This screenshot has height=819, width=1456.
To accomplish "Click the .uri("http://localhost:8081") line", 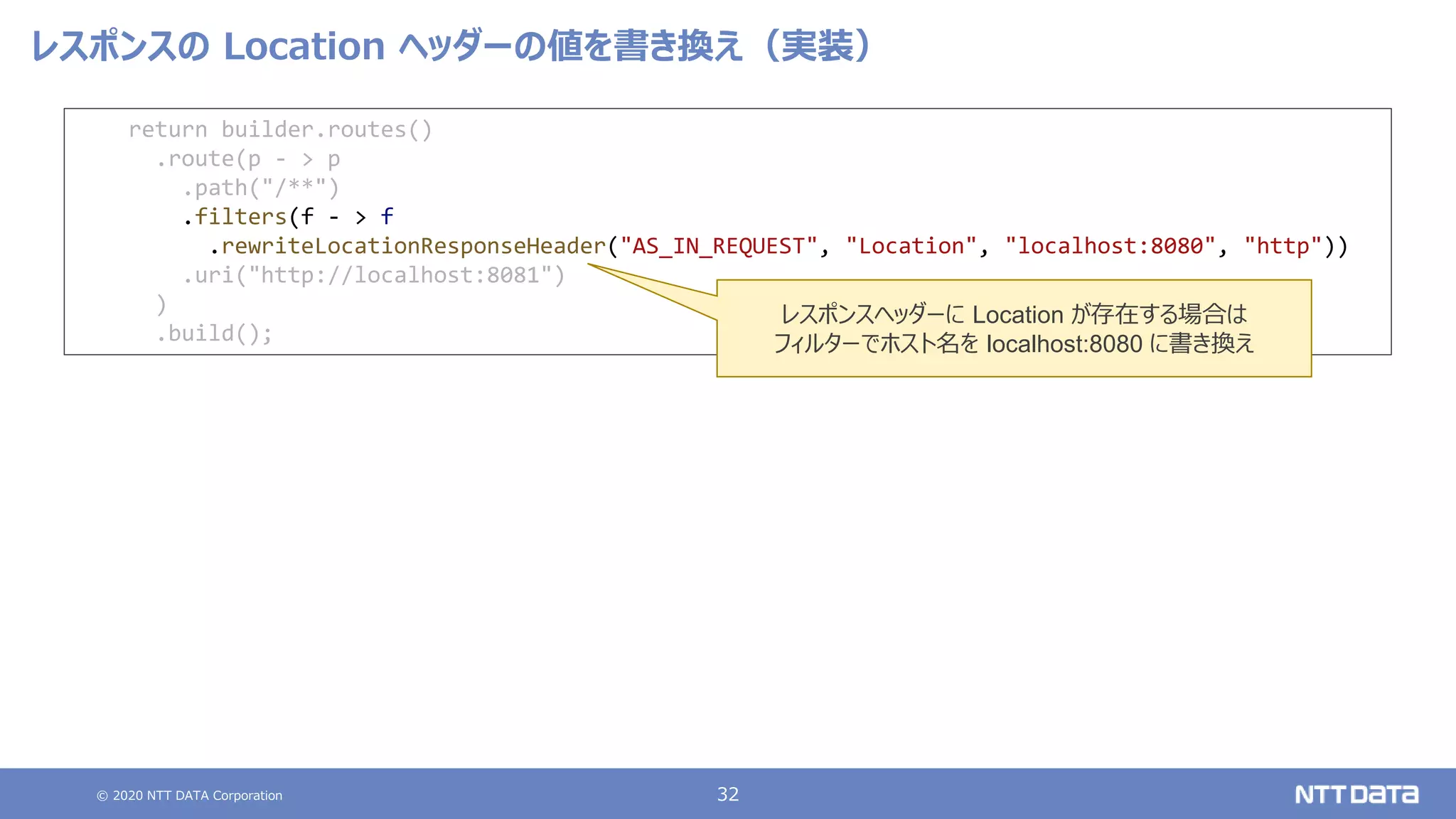I will tap(373, 275).
